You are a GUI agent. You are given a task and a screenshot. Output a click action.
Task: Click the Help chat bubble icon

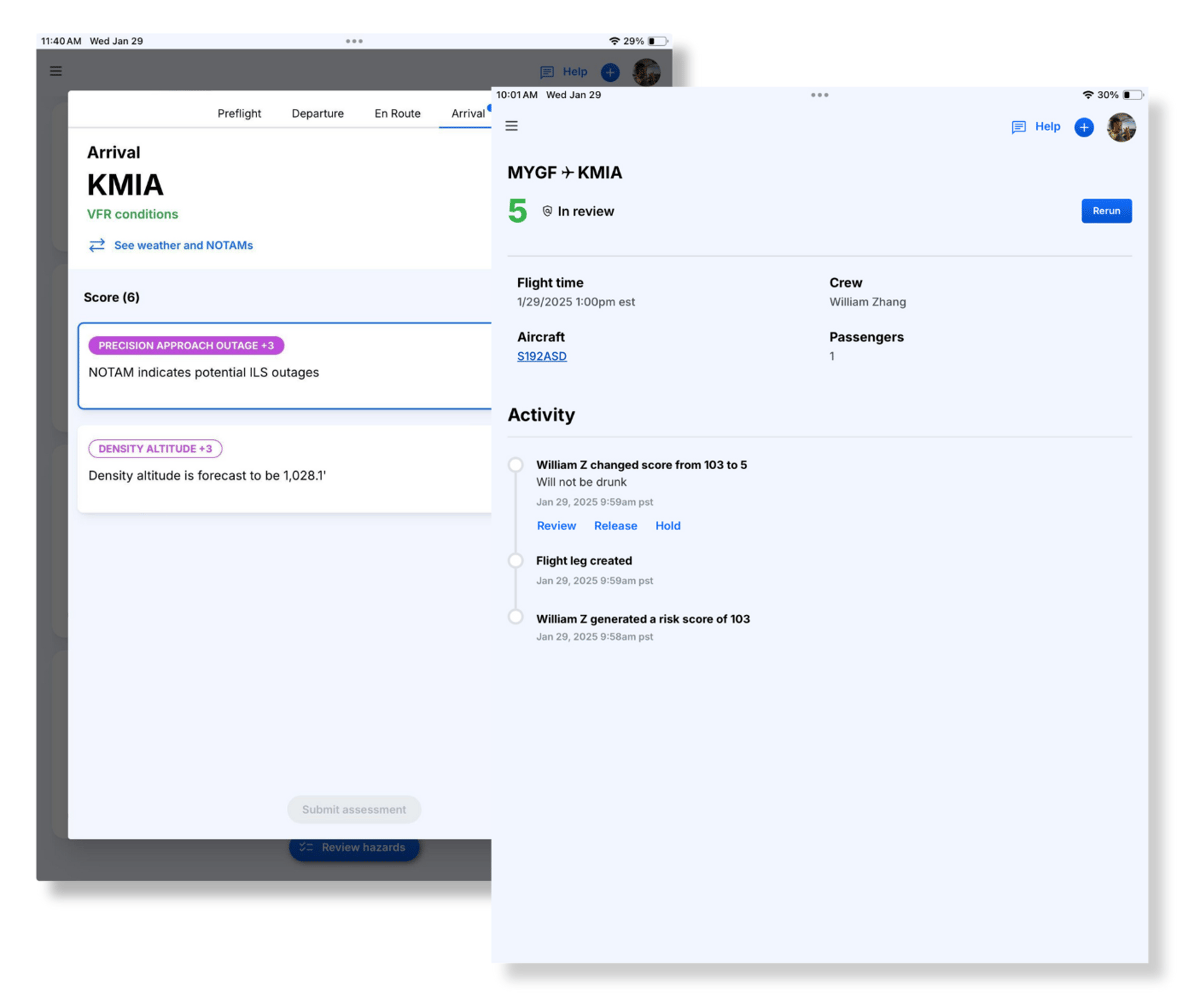(1018, 126)
